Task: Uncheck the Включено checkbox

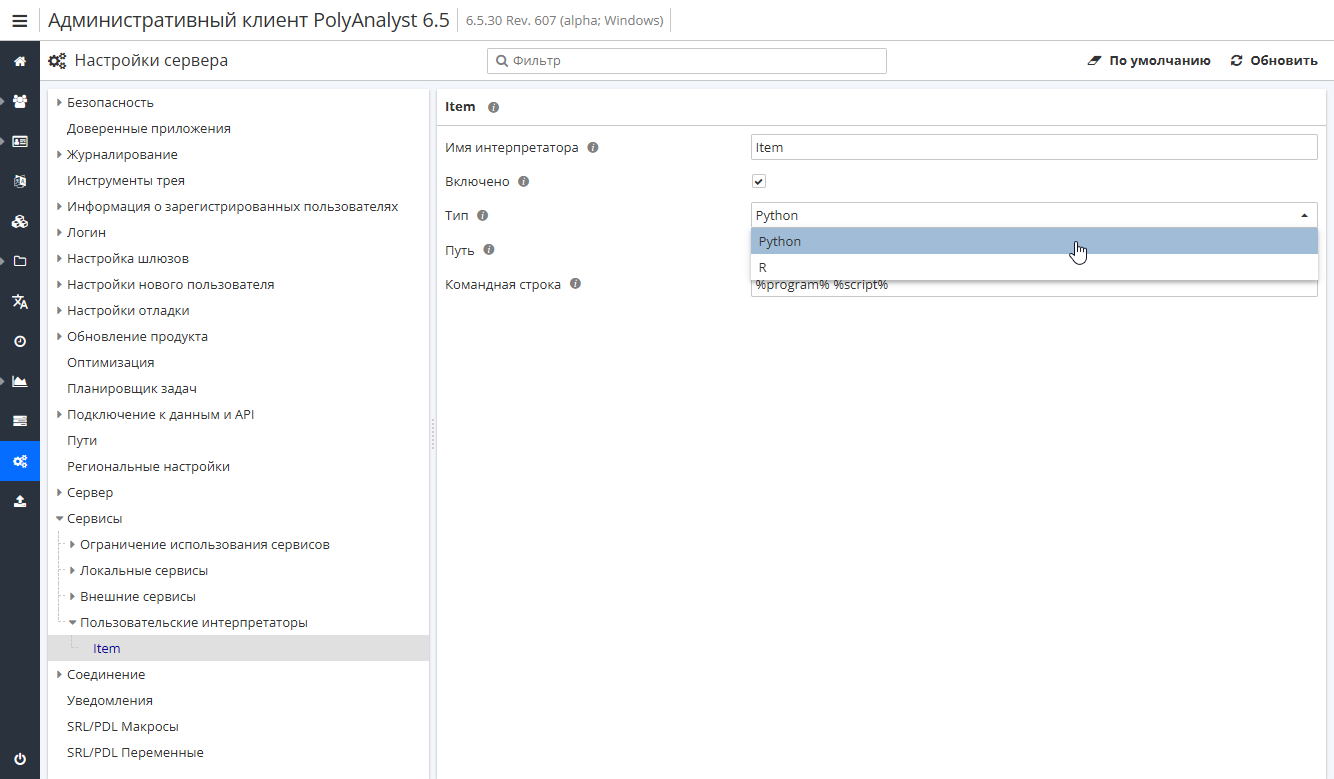Action: point(759,181)
